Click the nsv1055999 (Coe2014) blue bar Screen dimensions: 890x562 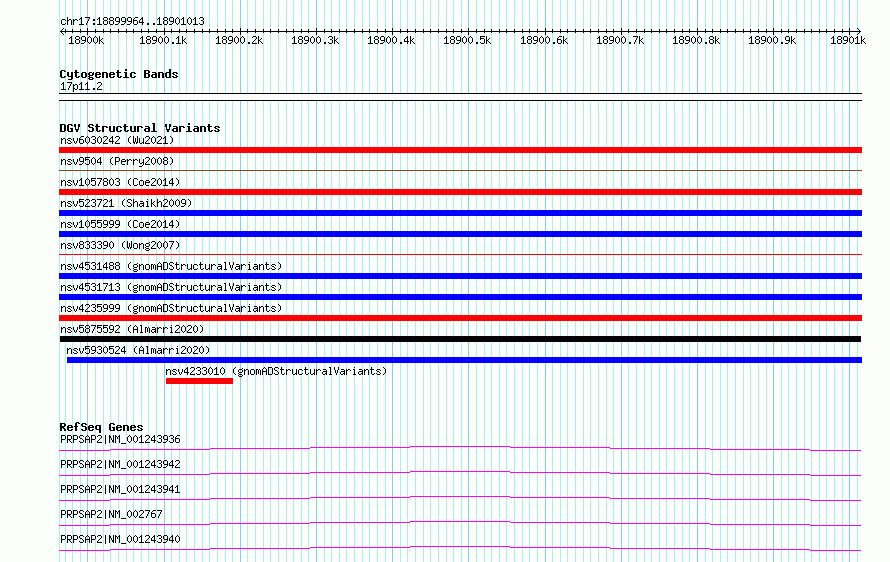click(x=460, y=234)
